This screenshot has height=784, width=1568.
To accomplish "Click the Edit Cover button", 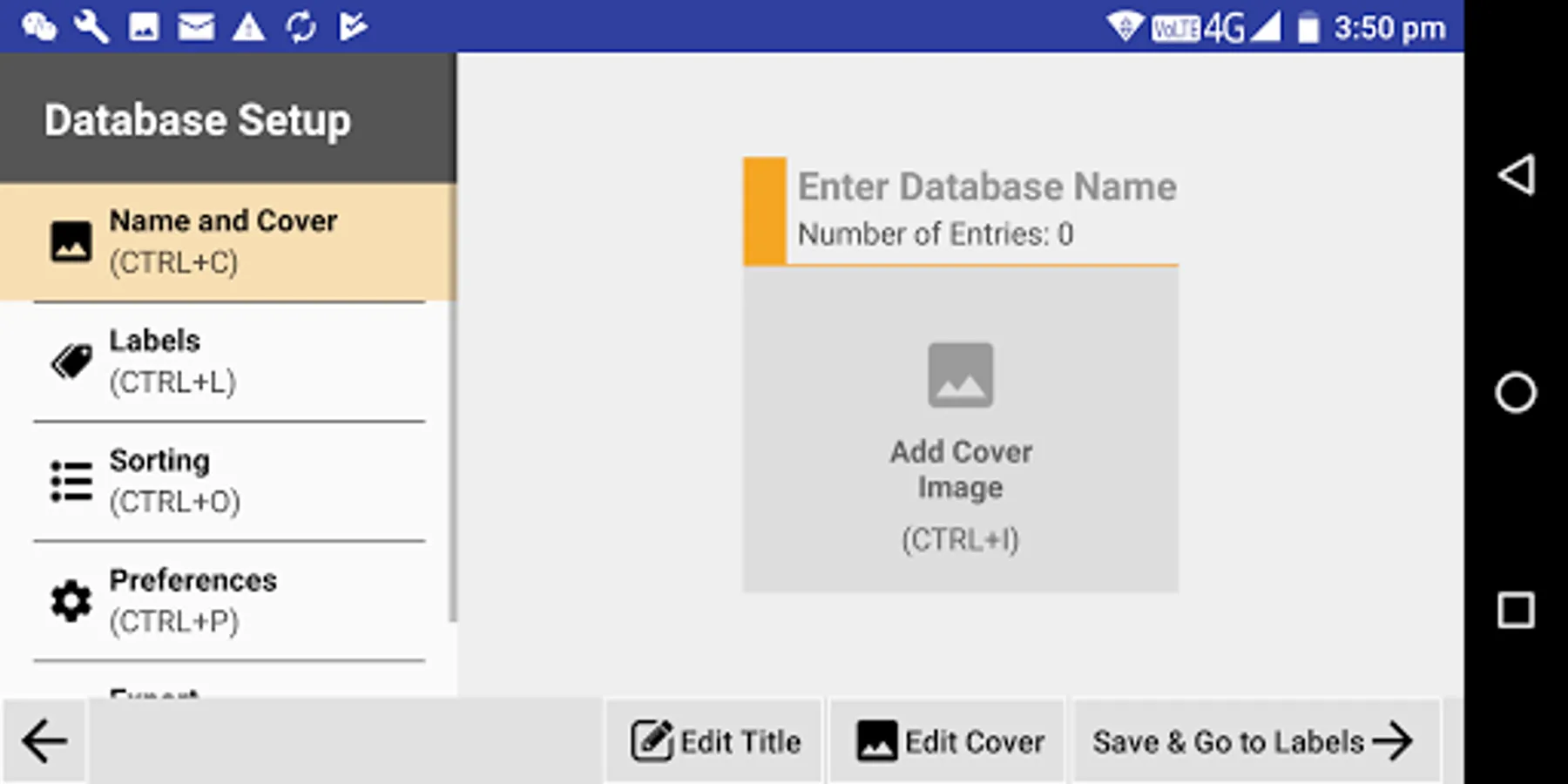I will click(x=948, y=741).
